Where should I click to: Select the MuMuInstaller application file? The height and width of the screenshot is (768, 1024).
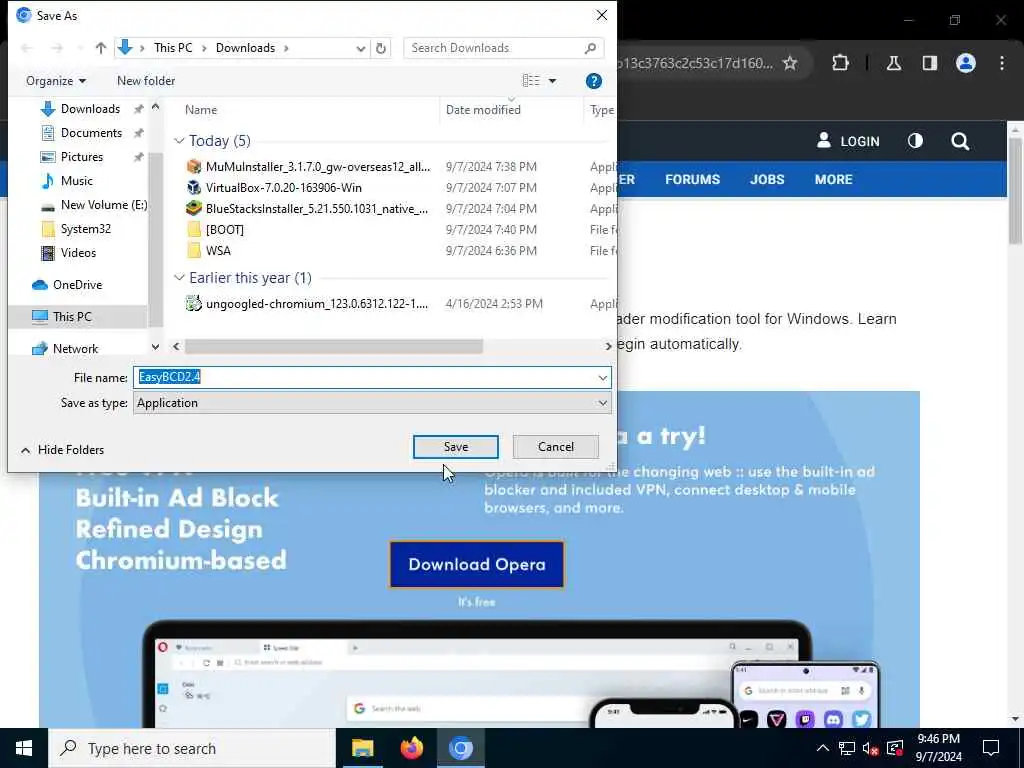[x=308, y=167]
